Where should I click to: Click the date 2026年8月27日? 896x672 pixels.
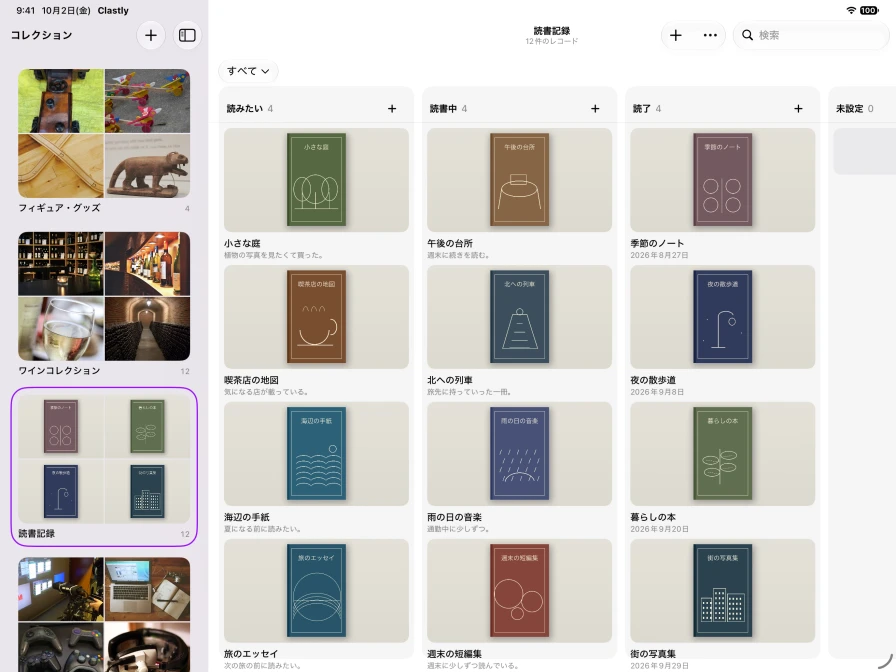(x=659, y=255)
